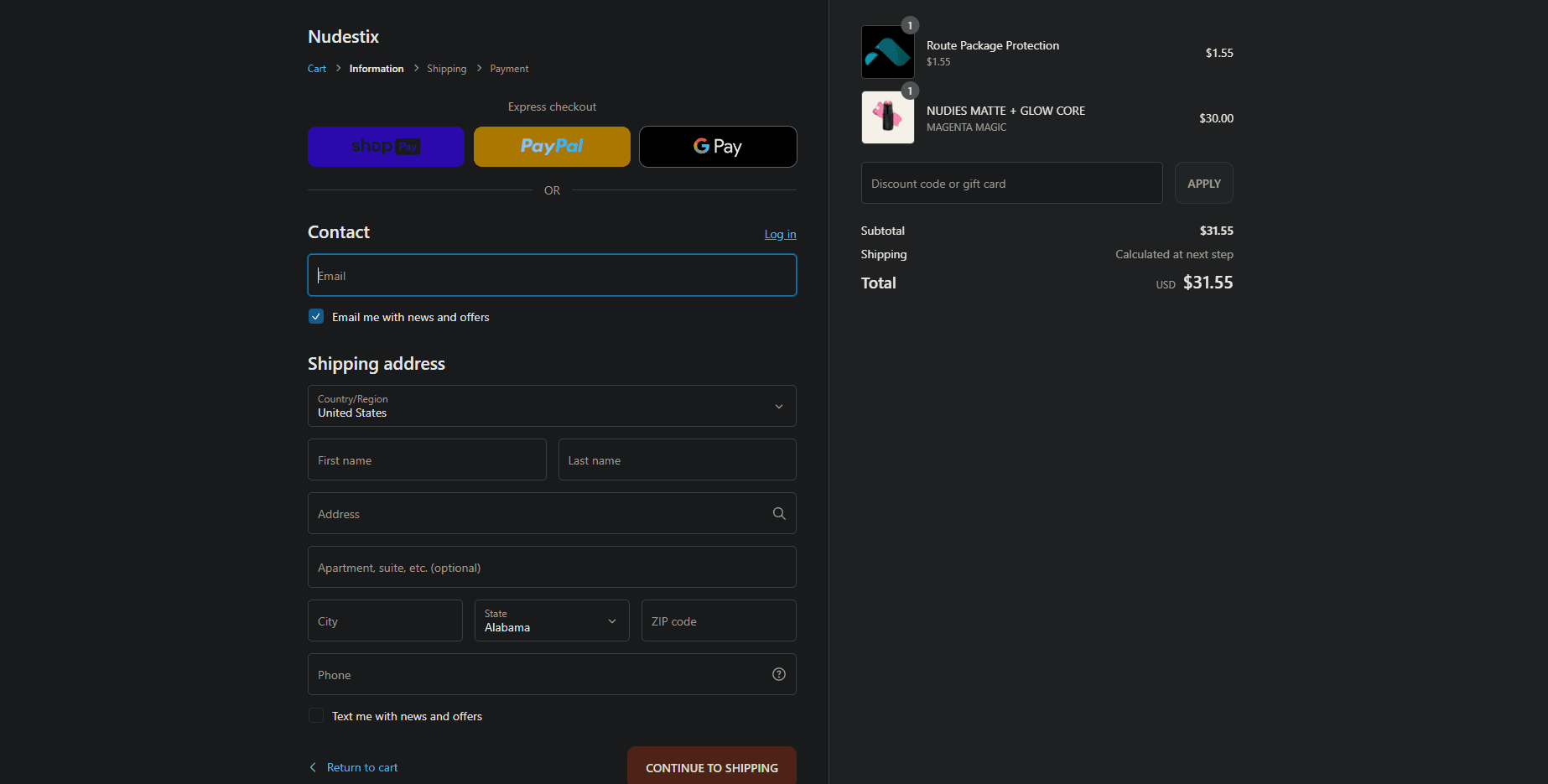This screenshot has width=1548, height=784.
Task: Click the address search magnifier icon
Action: [x=779, y=513]
